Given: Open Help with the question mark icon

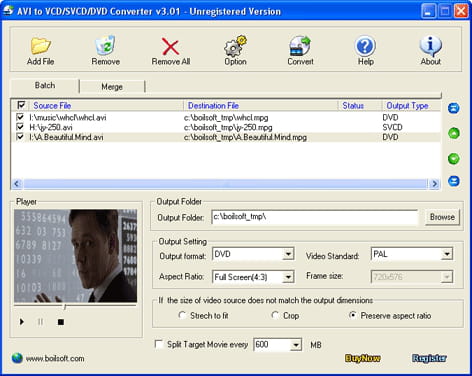Looking at the screenshot, I should point(365,46).
